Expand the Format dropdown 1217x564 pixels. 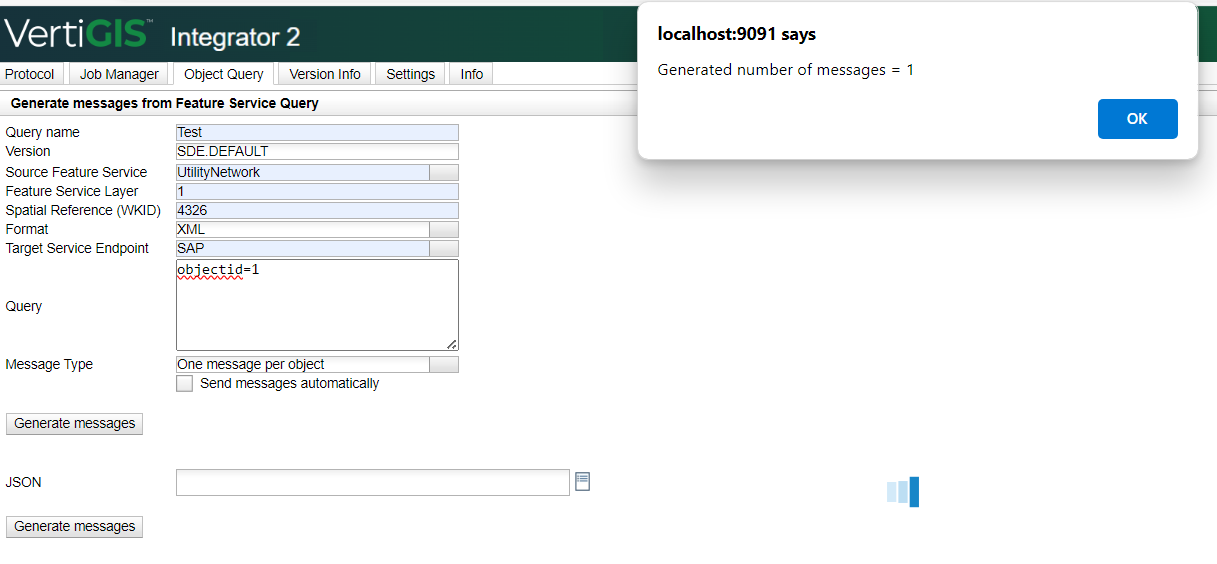(x=444, y=229)
